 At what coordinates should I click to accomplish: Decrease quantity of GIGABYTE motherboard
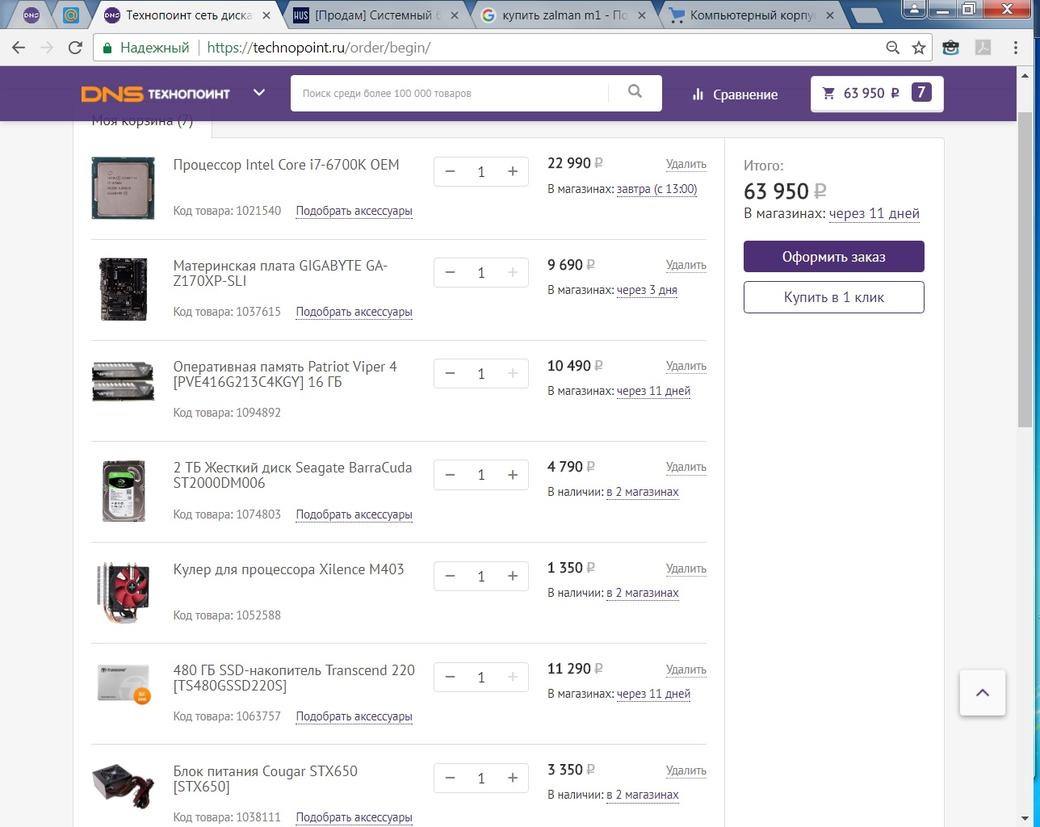coord(450,273)
